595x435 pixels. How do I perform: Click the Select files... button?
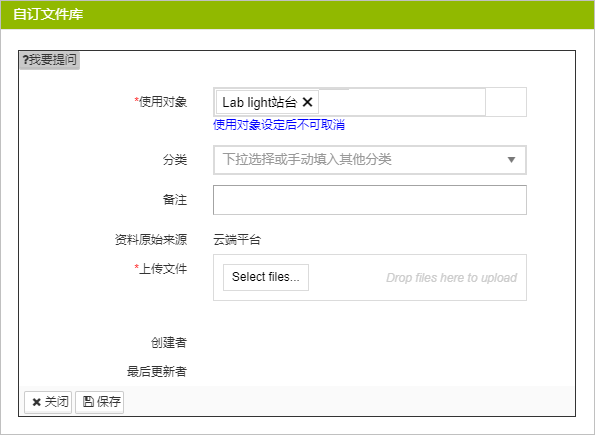(x=266, y=277)
